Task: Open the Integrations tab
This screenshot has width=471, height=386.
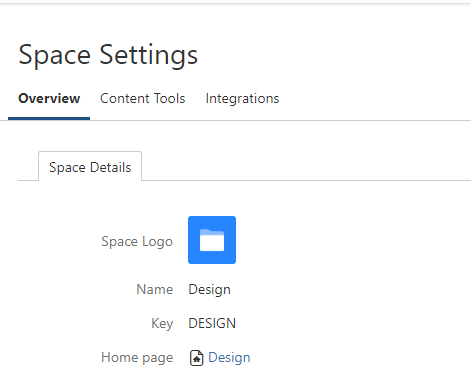Action: coord(242,98)
